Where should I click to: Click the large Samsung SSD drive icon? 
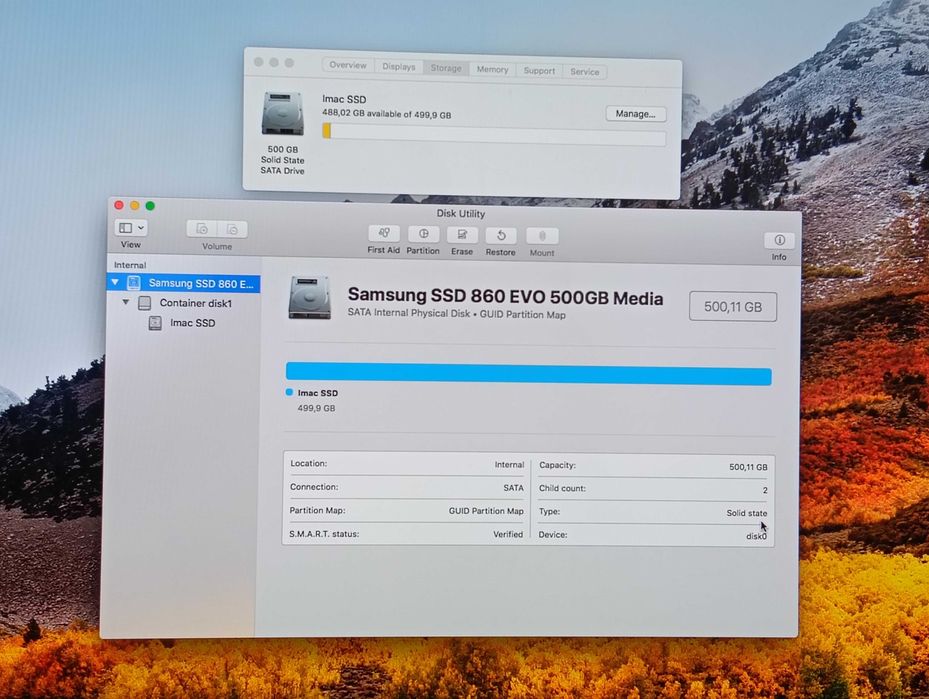coord(309,297)
